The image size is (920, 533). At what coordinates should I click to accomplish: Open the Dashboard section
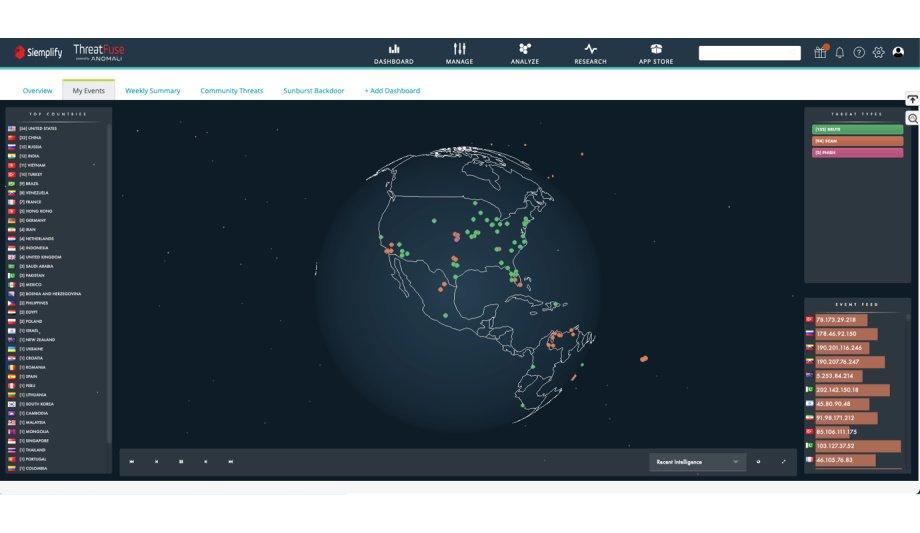pyautogui.click(x=394, y=53)
